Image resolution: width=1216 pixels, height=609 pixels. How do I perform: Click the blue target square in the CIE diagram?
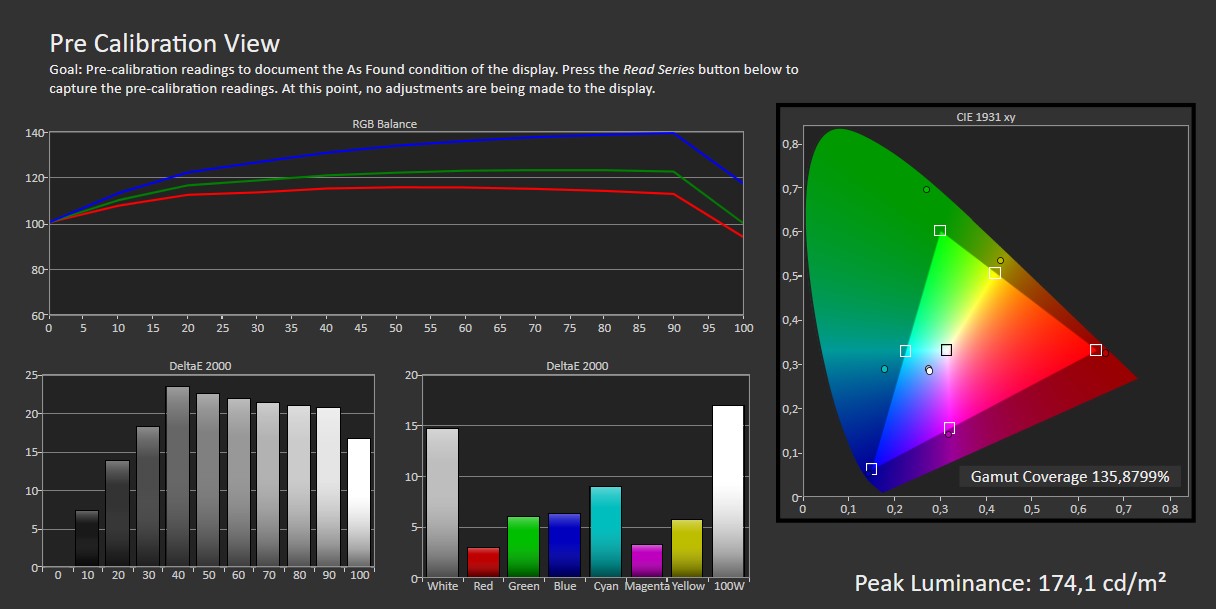pos(871,469)
